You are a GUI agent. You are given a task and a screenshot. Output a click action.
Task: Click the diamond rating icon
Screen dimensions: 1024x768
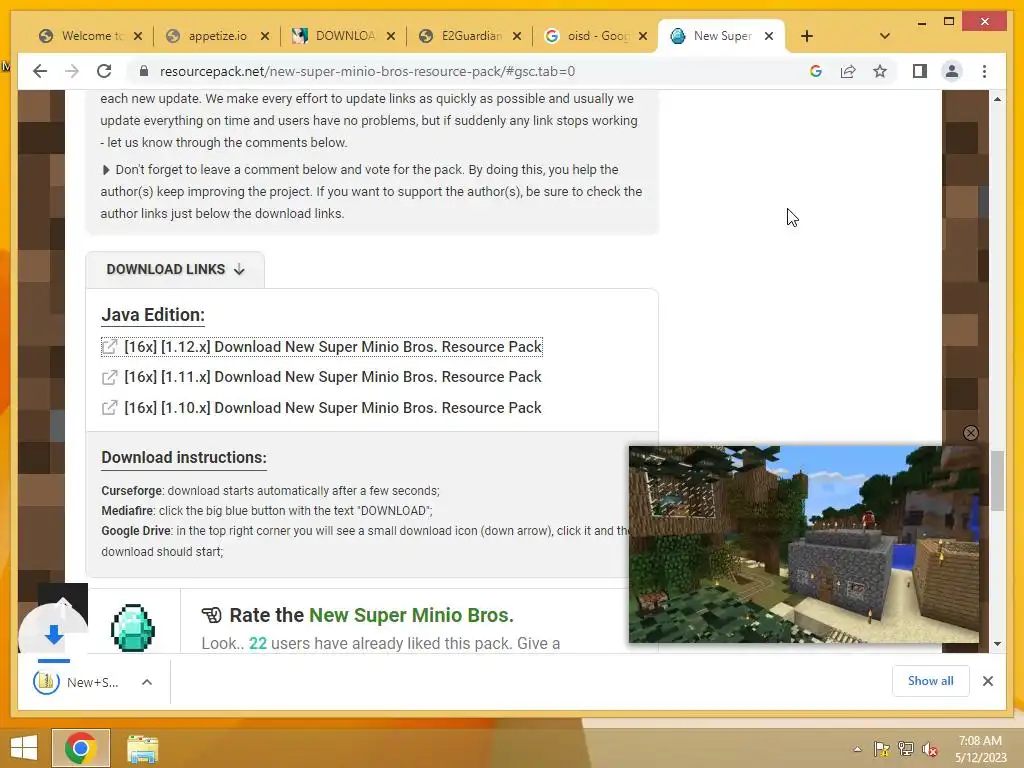133,628
